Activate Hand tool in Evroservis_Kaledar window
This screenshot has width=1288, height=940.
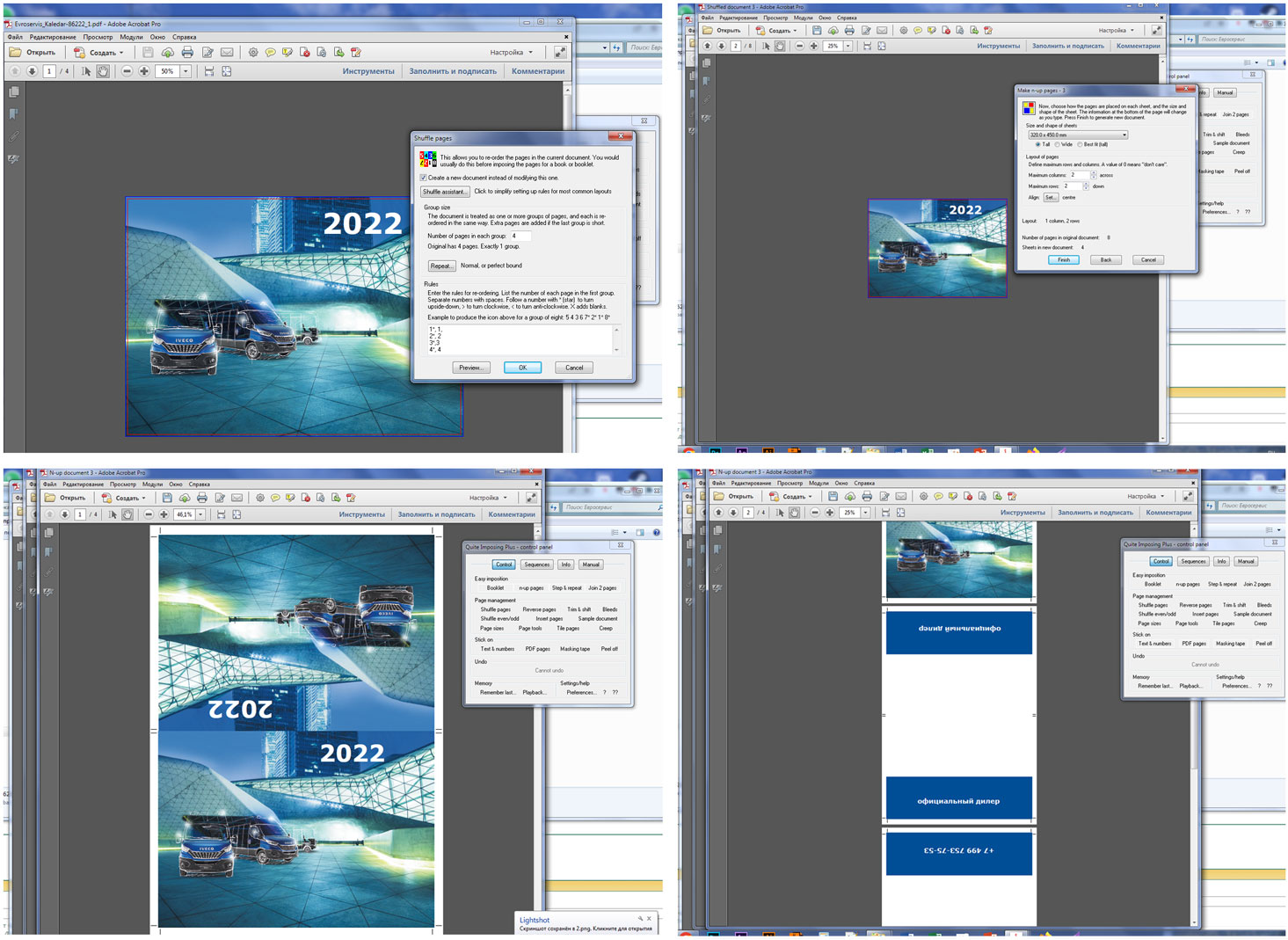pyautogui.click(x=103, y=71)
